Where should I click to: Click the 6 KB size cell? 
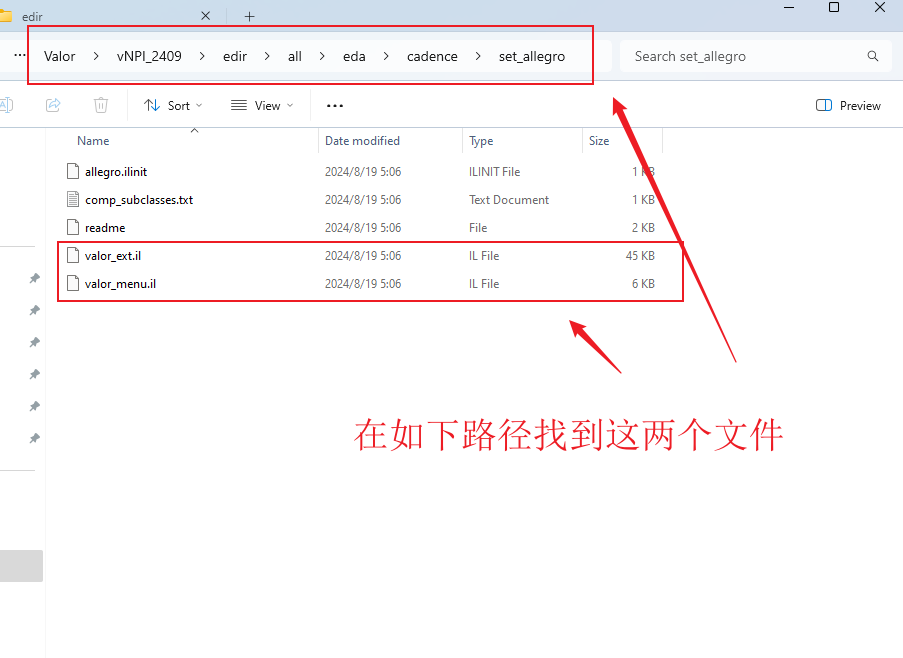pyautogui.click(x=643, y=284)
